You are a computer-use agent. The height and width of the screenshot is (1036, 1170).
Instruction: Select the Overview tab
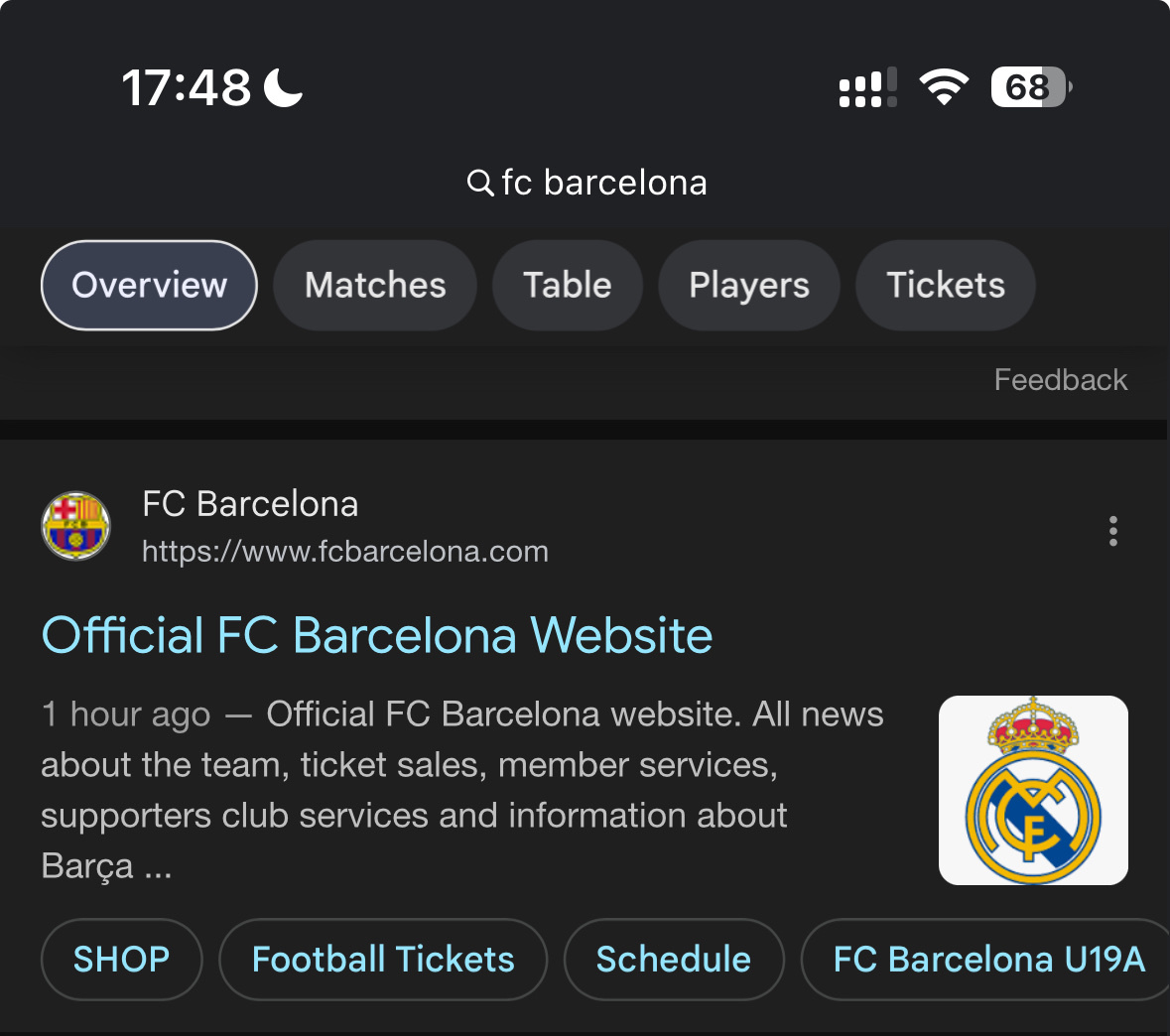pyautogui.click(x=149, y=285)
